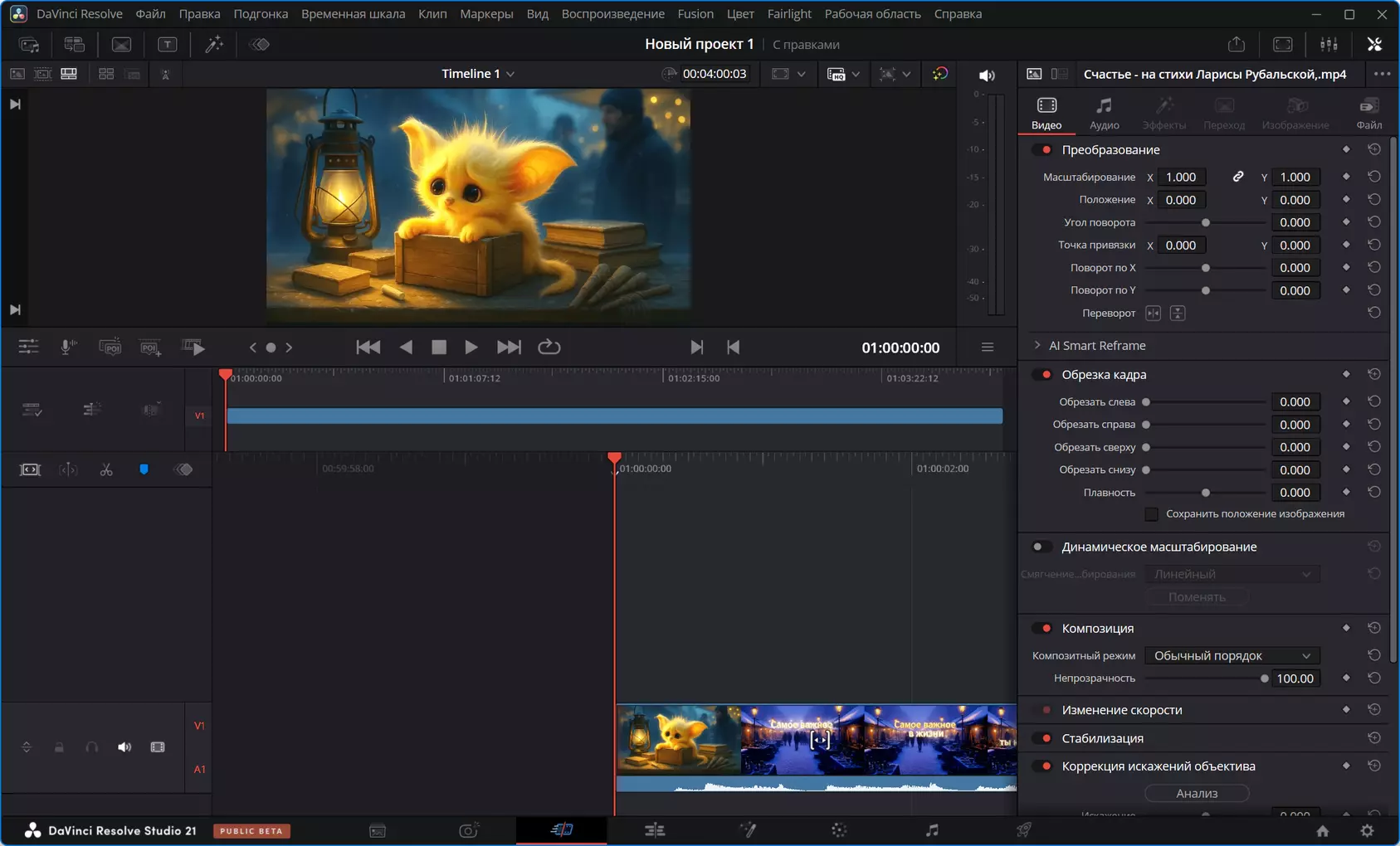
Task: Toggle the Композиция section
Action: [1042, 629]
